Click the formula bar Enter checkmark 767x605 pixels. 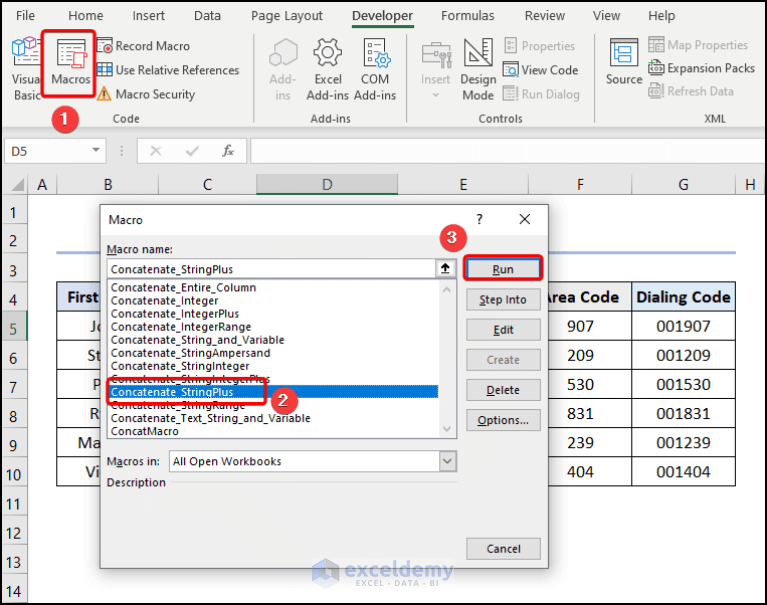coord(192,151)
